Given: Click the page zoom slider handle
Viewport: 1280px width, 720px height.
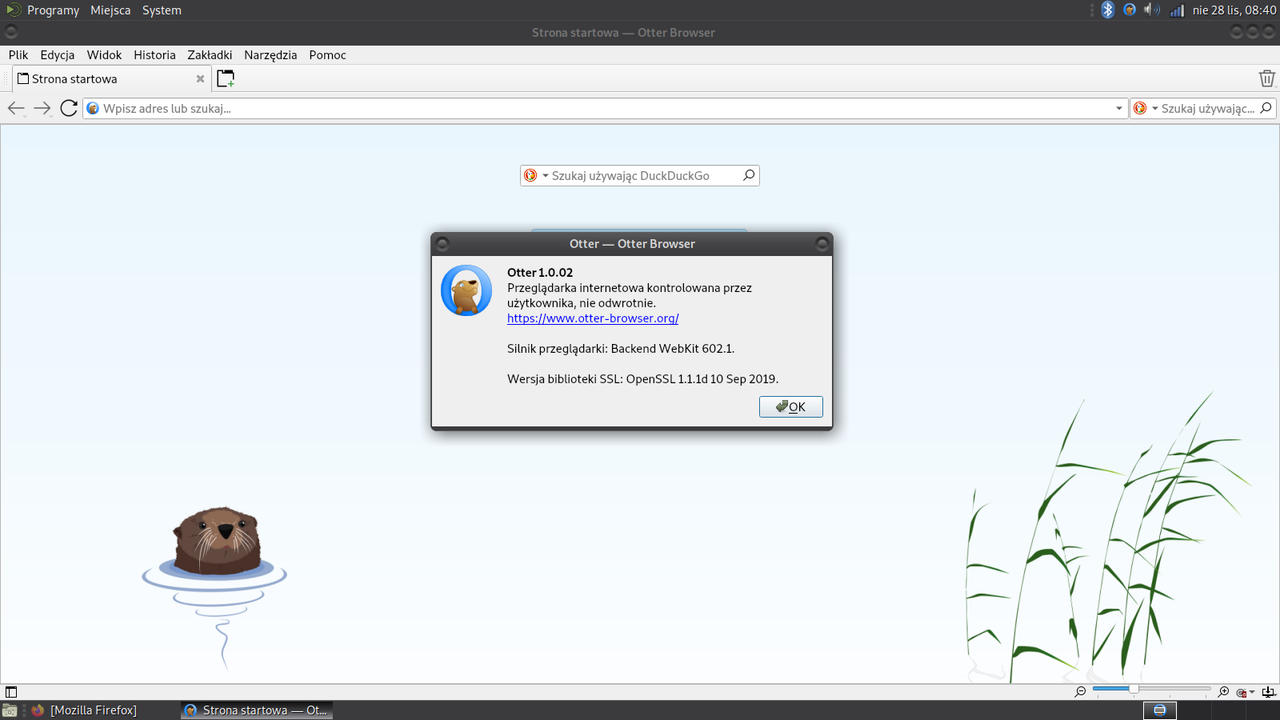Looking at the screenshot, I should [x=1134, y=689].
